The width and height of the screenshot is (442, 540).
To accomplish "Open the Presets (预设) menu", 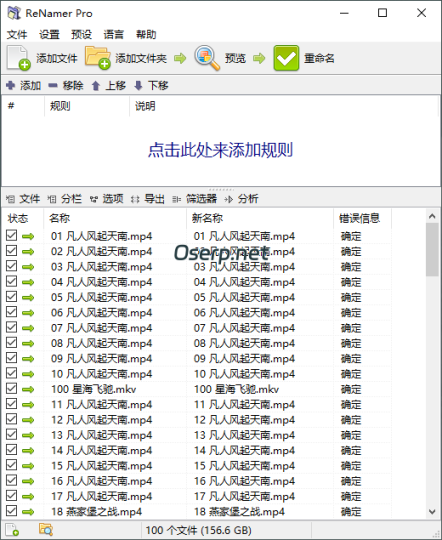I will coord(81,34).
